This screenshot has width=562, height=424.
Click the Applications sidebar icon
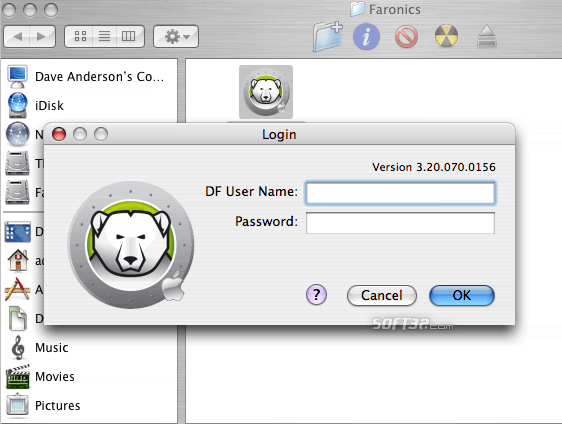coord(17,289)
